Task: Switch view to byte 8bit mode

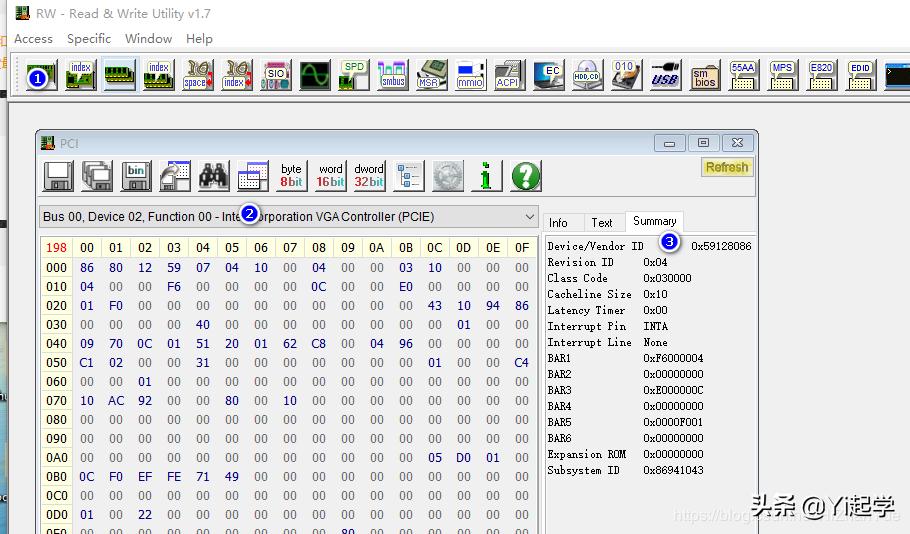Action: (291, 176)
